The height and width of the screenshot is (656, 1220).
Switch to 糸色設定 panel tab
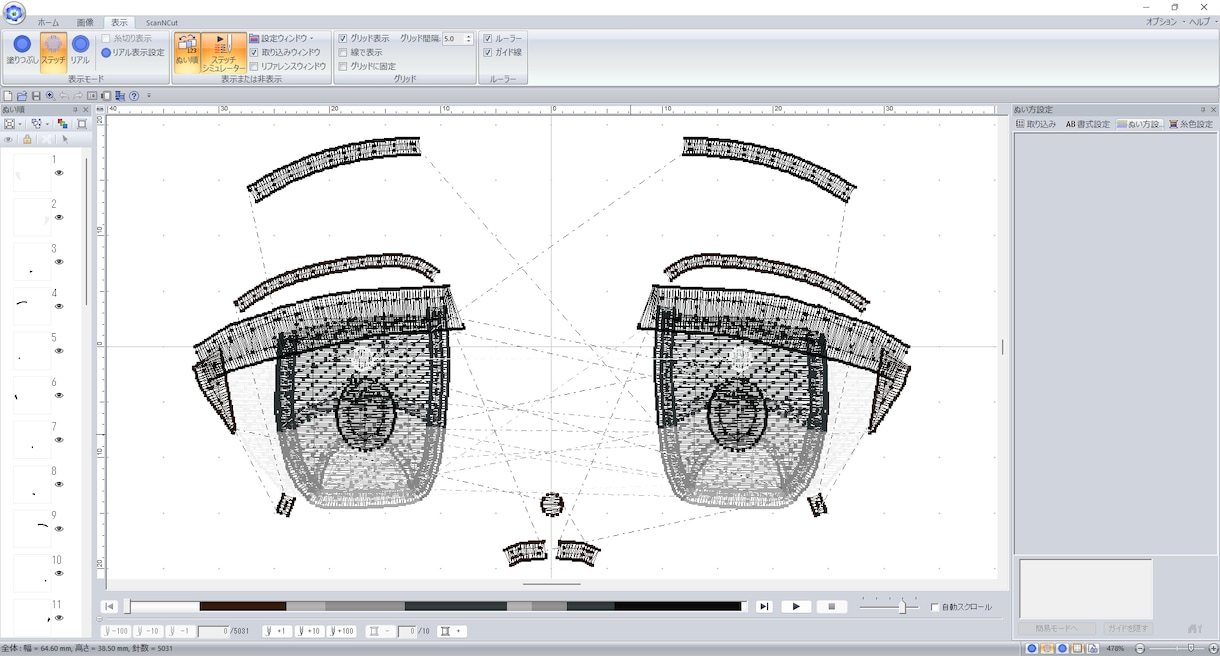[1191, 124]
